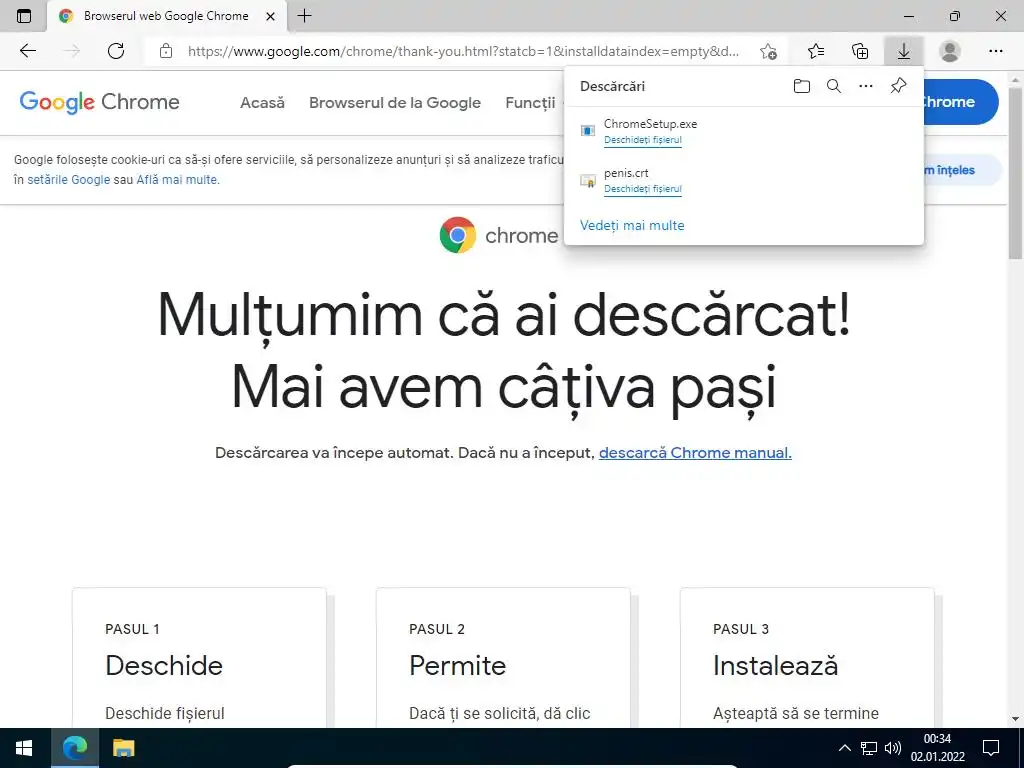Click the network tray icon
This screenshot has height=768, width=1024.
[869, 748]
